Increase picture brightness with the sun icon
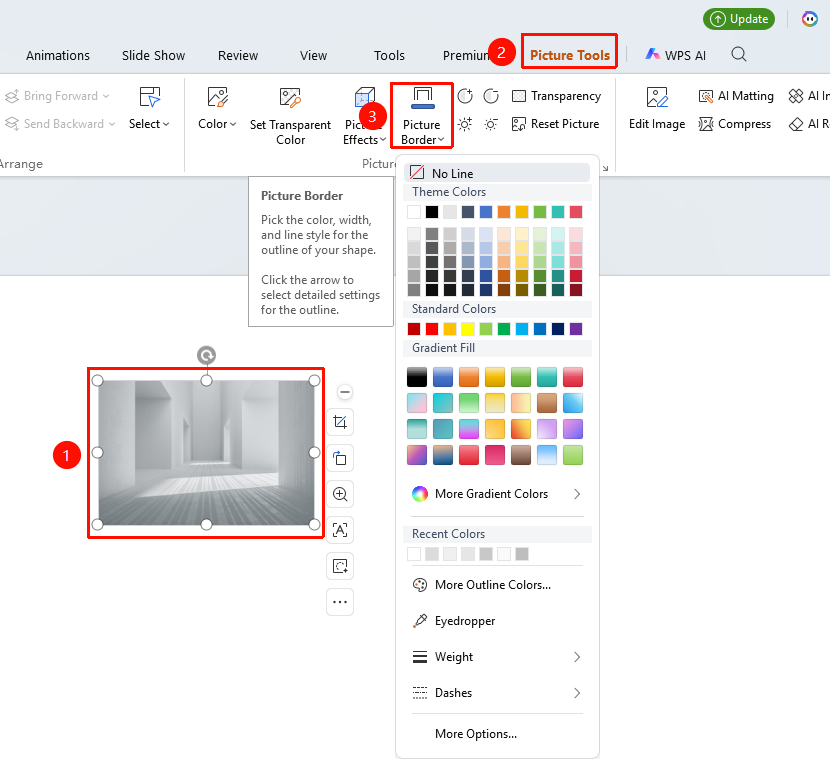Viewport: 830px width, 775px height. 465,124
